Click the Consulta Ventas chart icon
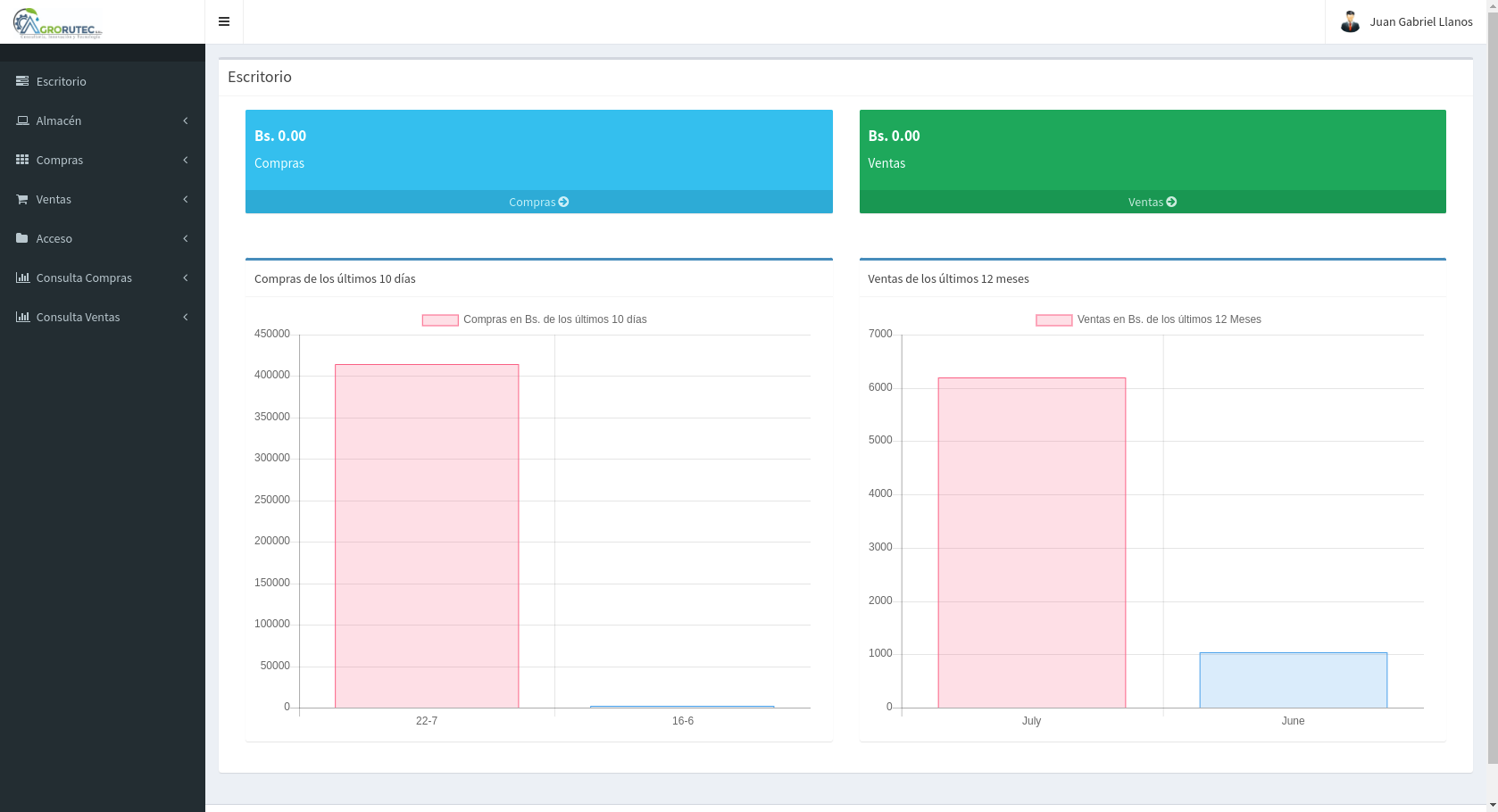This screenshot has width=1498, height=812. (x=22, y=317)
